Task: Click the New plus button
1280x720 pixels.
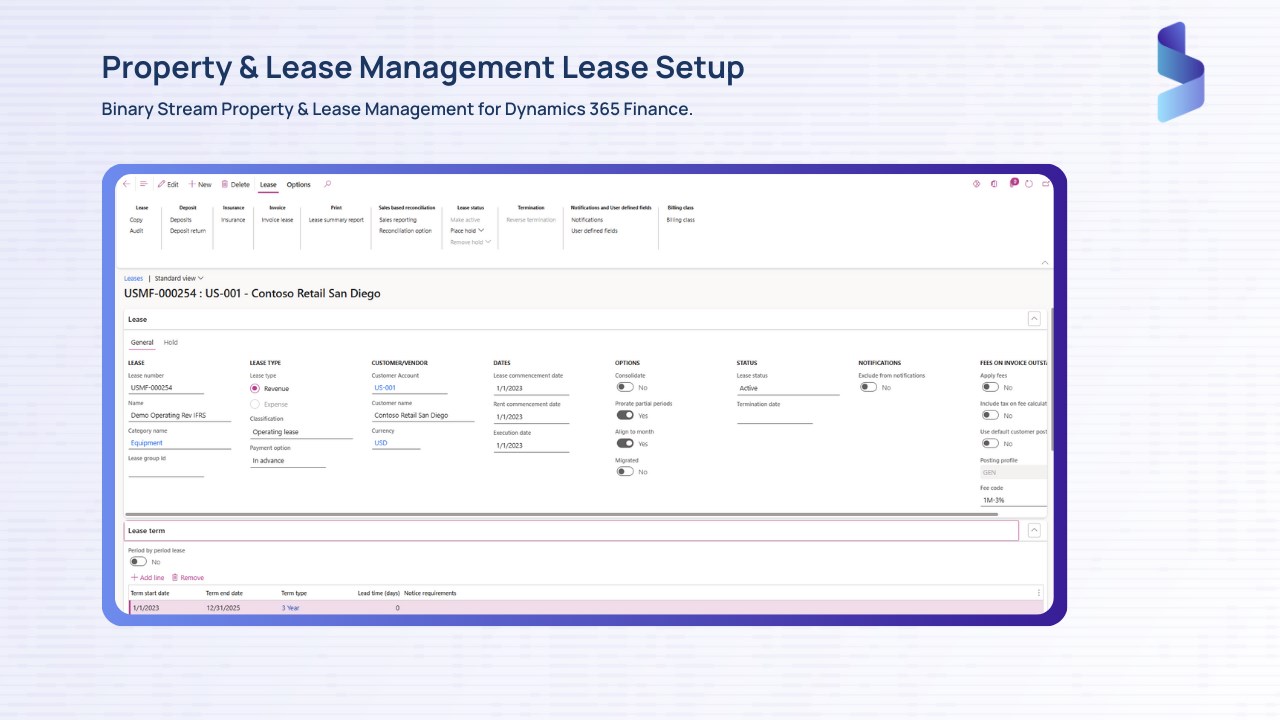Action: [x=200, y=184]
